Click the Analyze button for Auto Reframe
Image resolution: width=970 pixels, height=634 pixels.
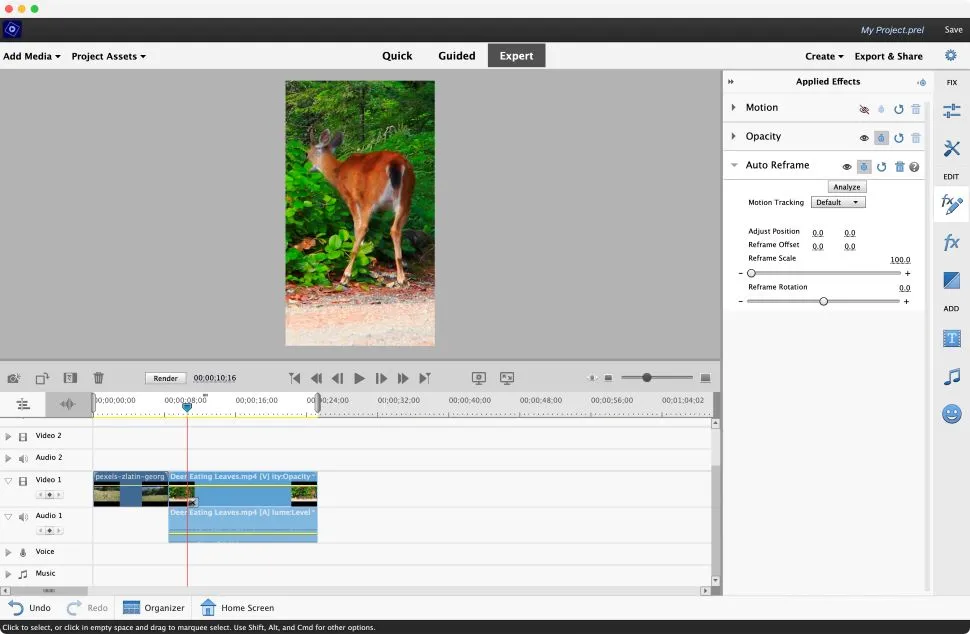pos(846,186)
